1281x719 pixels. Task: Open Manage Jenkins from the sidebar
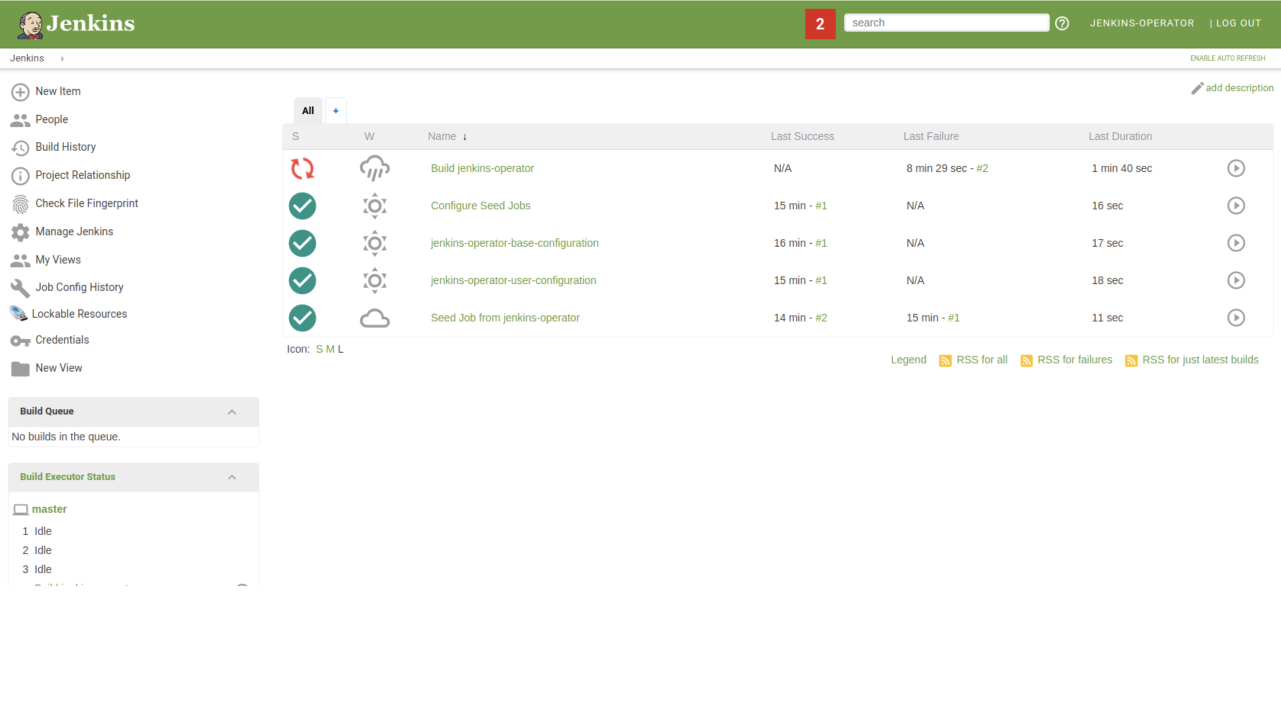click(x=74, y=231)
